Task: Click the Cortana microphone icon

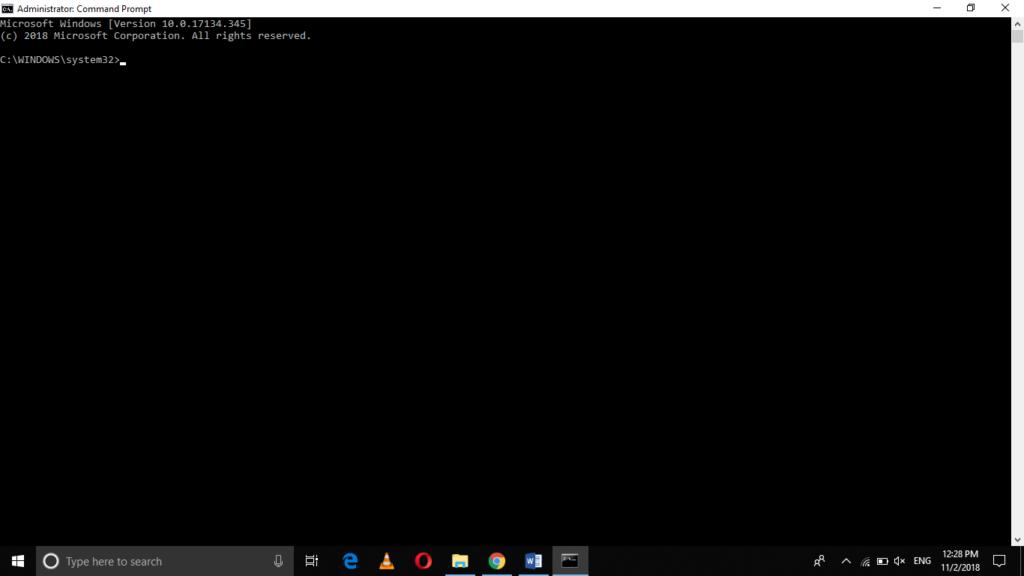Action: pos(278,561)
